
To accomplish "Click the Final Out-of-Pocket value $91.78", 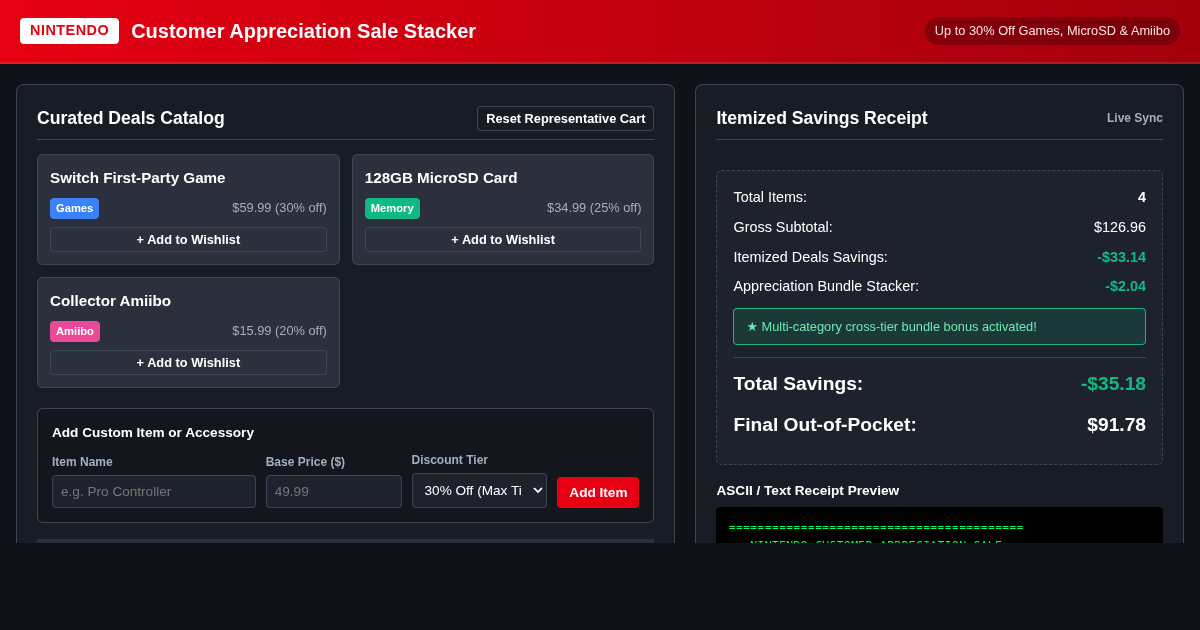I will (x=1116, y=425).
